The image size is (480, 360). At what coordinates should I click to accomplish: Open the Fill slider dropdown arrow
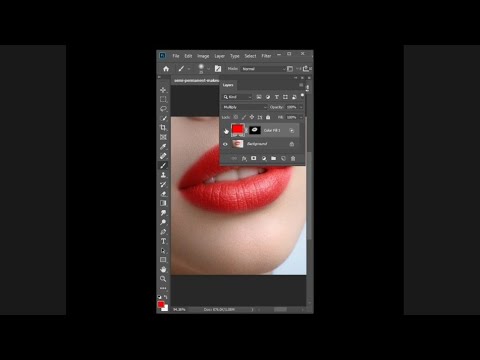coord(301,117)
